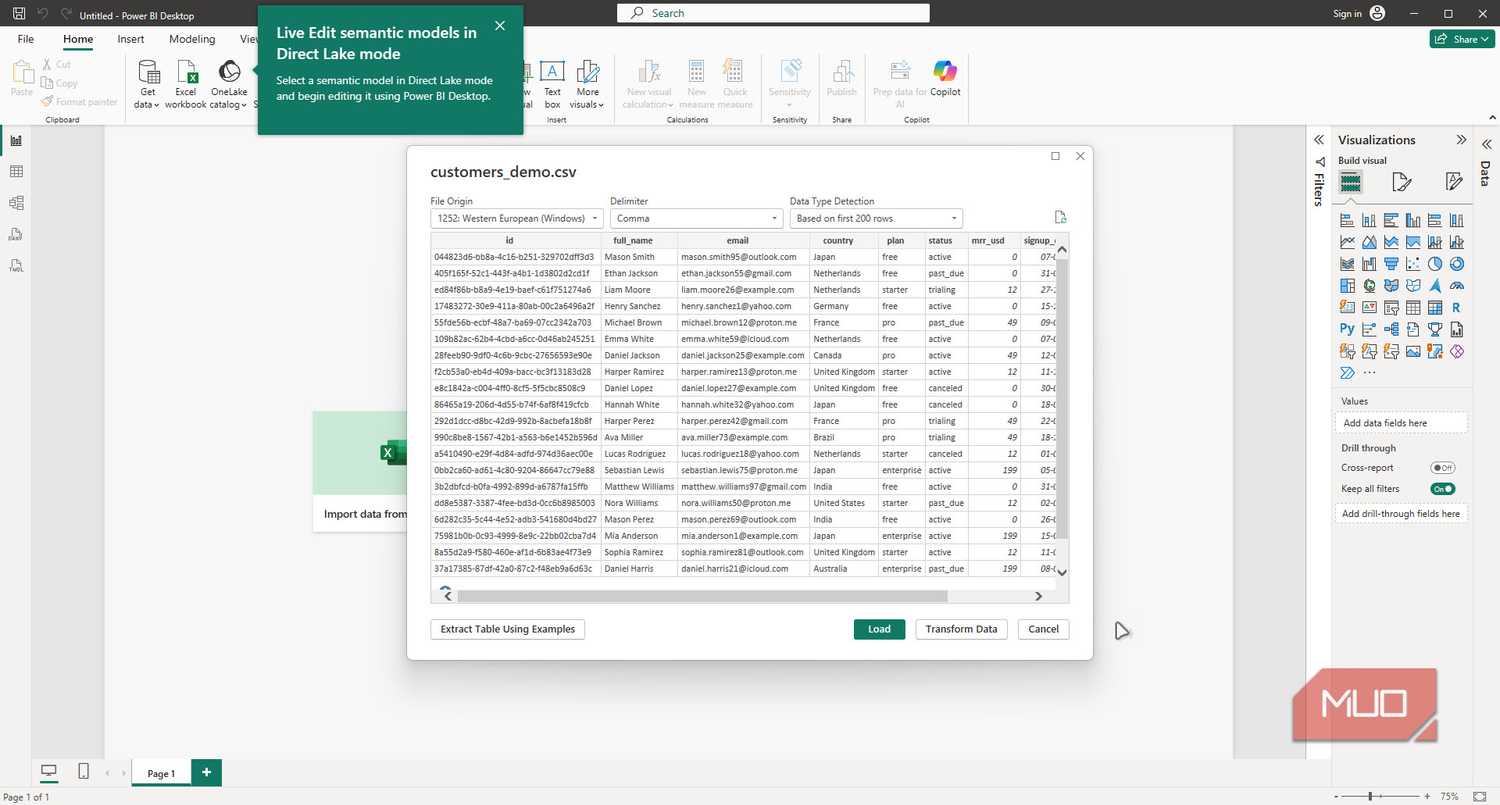Expand the Data pane
The height and width of the screenshot is (805, 1500).
tap(1486, 144)
